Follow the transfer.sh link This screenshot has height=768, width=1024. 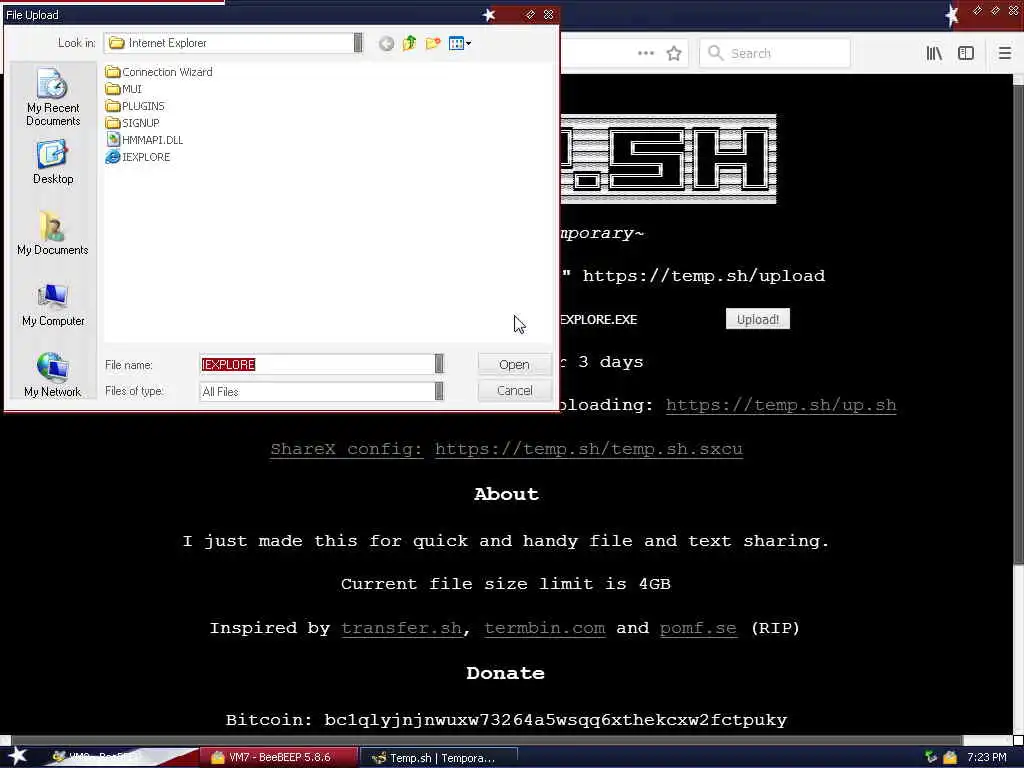[x=401, y=628]
